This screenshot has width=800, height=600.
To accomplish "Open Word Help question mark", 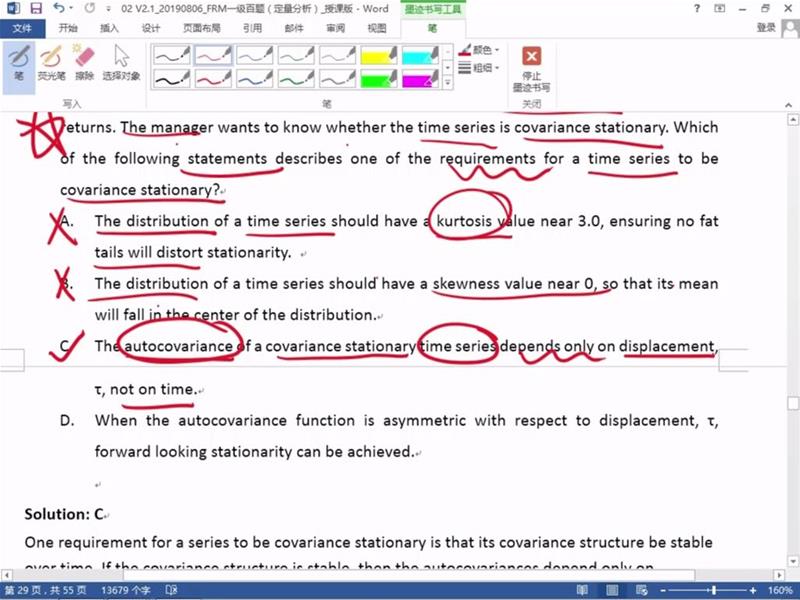I will click(x=697, y=8).
